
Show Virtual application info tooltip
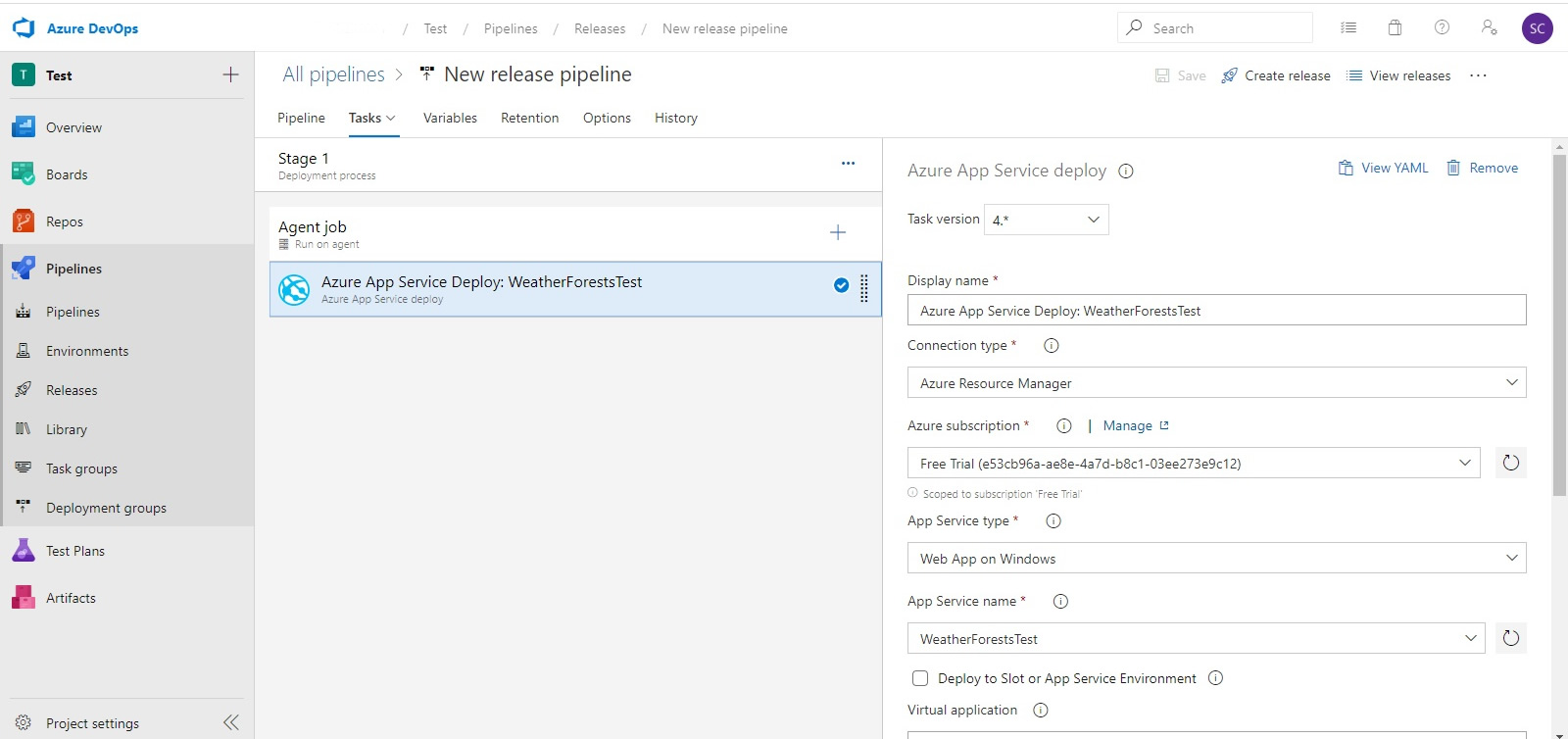pos(1041,710)
